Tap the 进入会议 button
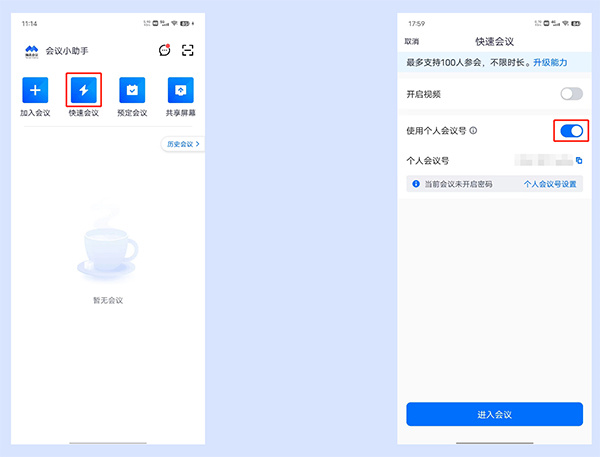This screenshot has width=600, height=457. (494, 414)
